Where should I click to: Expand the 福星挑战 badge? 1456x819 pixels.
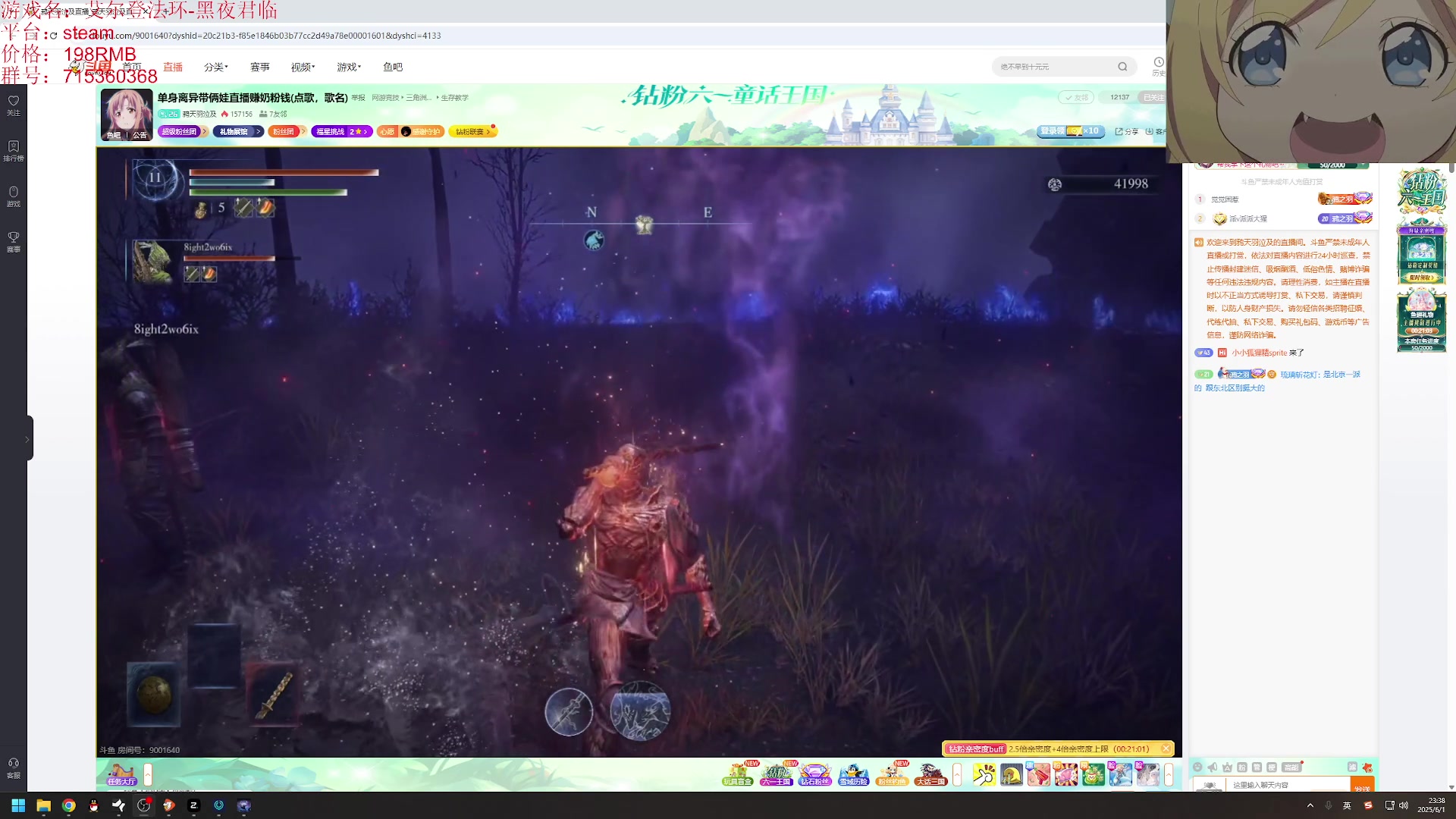[341, 131]
